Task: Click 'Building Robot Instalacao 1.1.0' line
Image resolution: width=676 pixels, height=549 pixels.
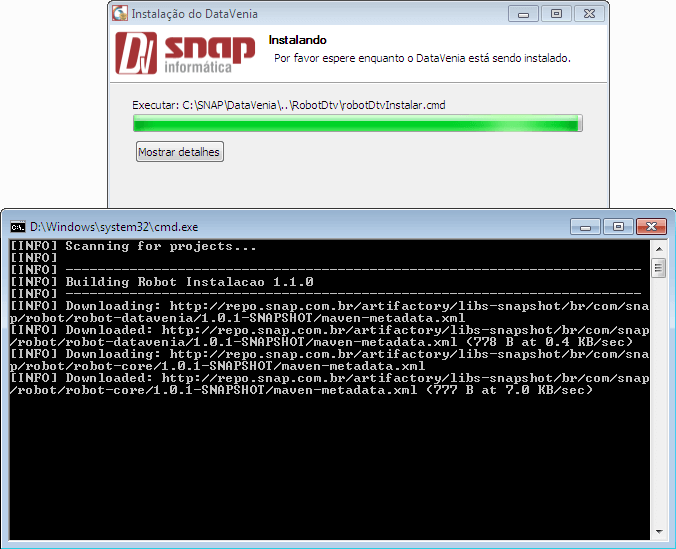Action: pos(162,282)
